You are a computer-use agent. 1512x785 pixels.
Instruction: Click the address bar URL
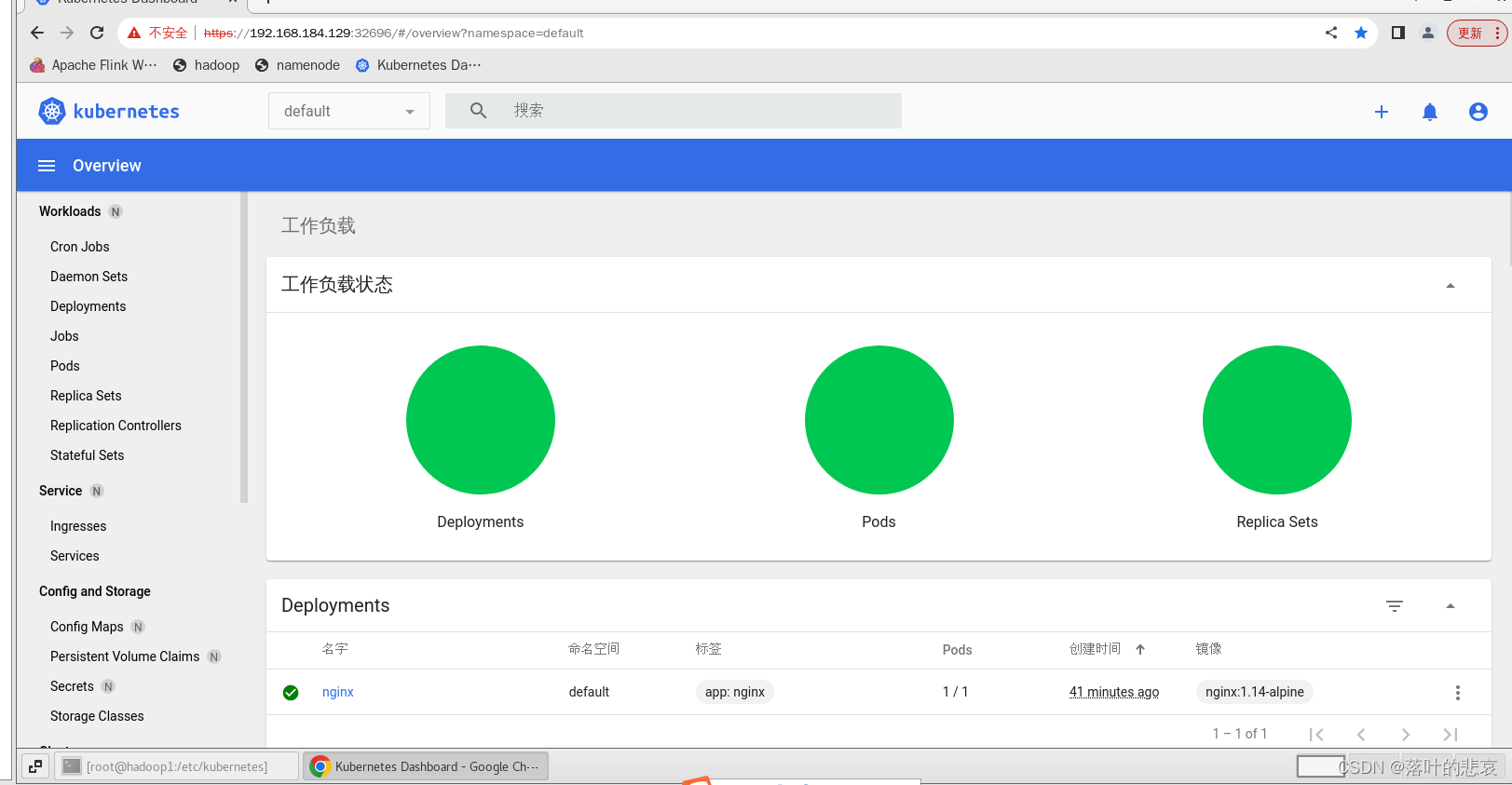click(x=394, y=33)
